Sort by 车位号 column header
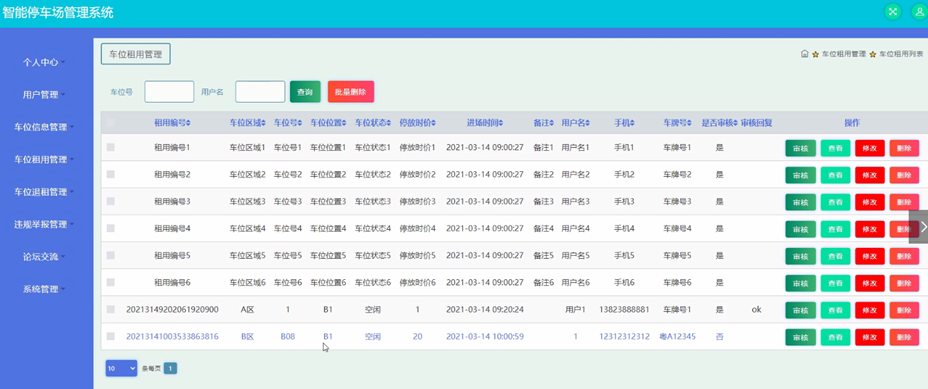 pos(288,123)
